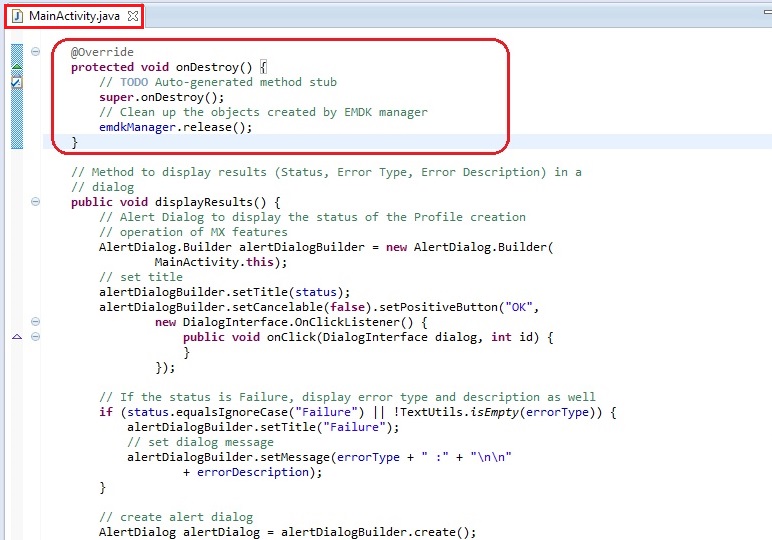Screen dimensions: 772x540
Task: Click the Java file icon on MainActivity.java tab
Action: [16, 16]
